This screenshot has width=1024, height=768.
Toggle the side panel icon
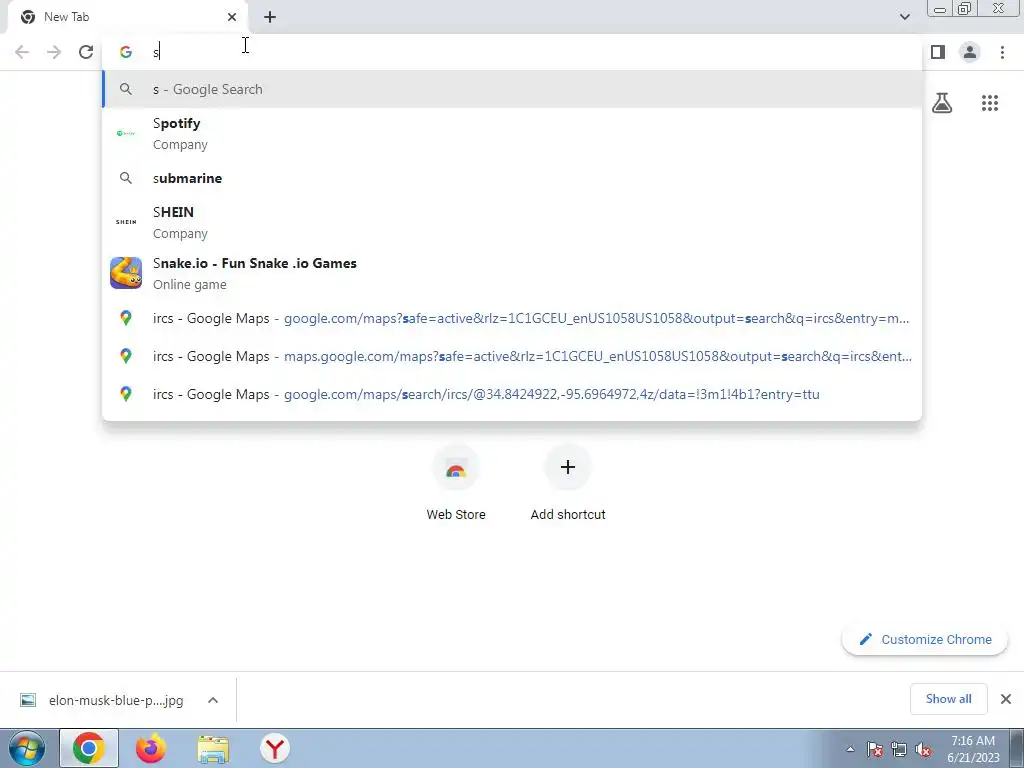pyautogui.click(x=938, y=52)
